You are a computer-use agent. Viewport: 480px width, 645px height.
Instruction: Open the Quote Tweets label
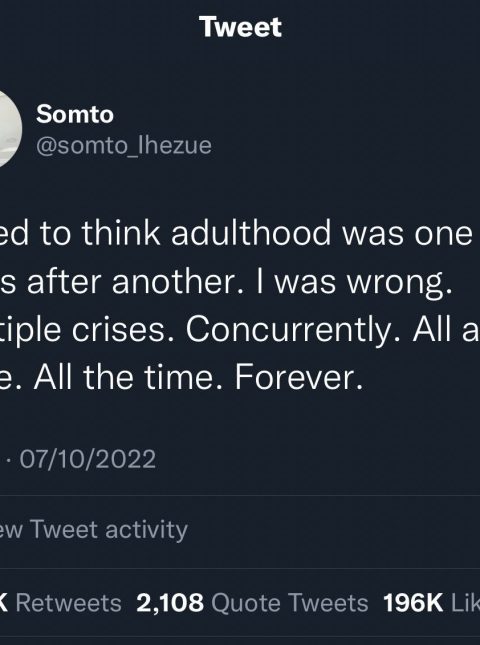pos(290,603)
